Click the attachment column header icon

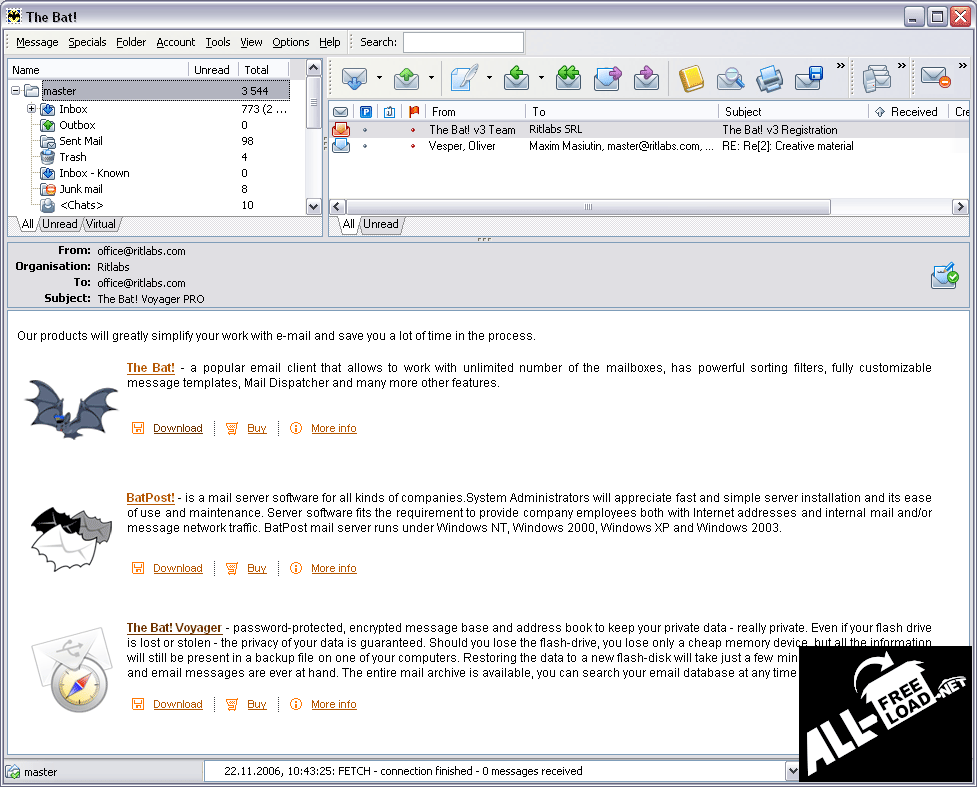[389, 112]
